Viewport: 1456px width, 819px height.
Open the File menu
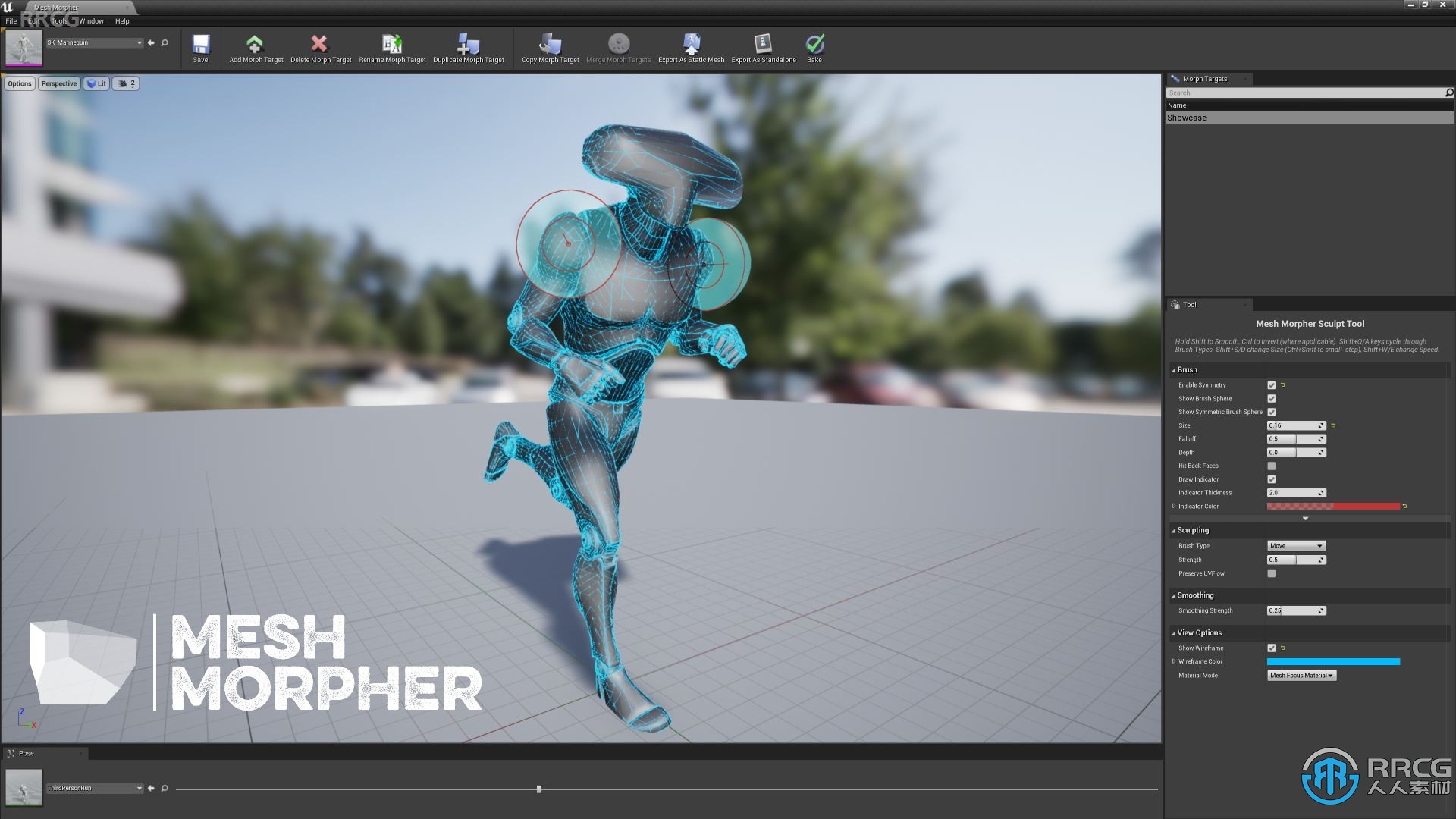(11, 21)
